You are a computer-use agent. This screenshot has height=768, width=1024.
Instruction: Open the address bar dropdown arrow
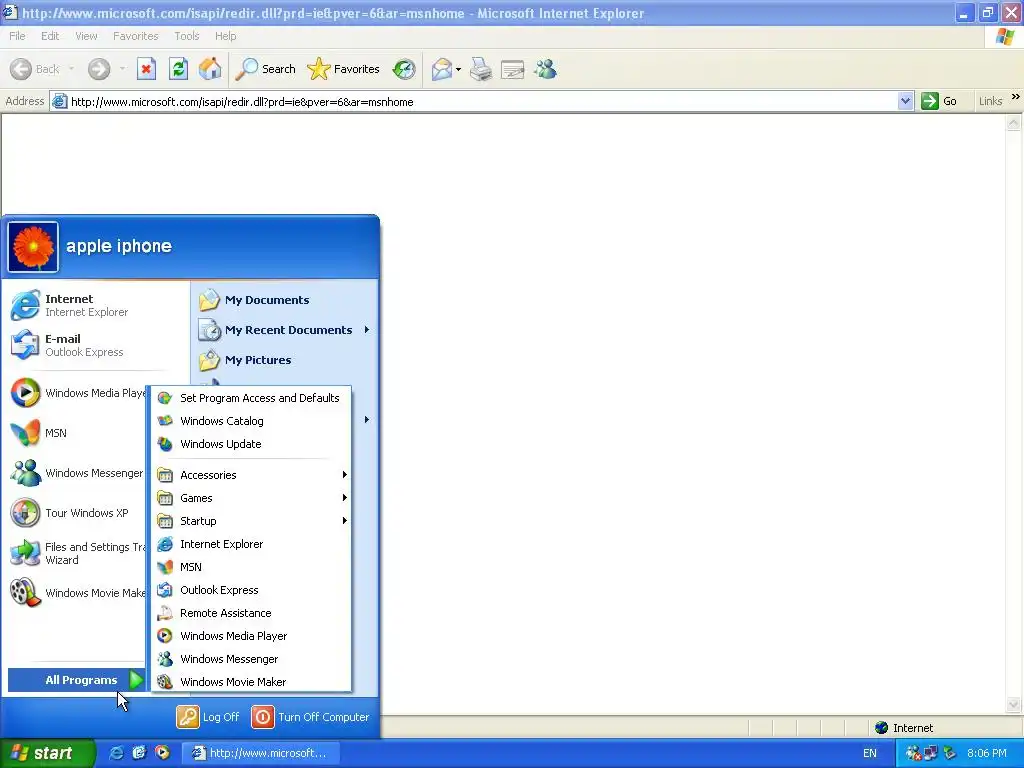pos(905,101)
